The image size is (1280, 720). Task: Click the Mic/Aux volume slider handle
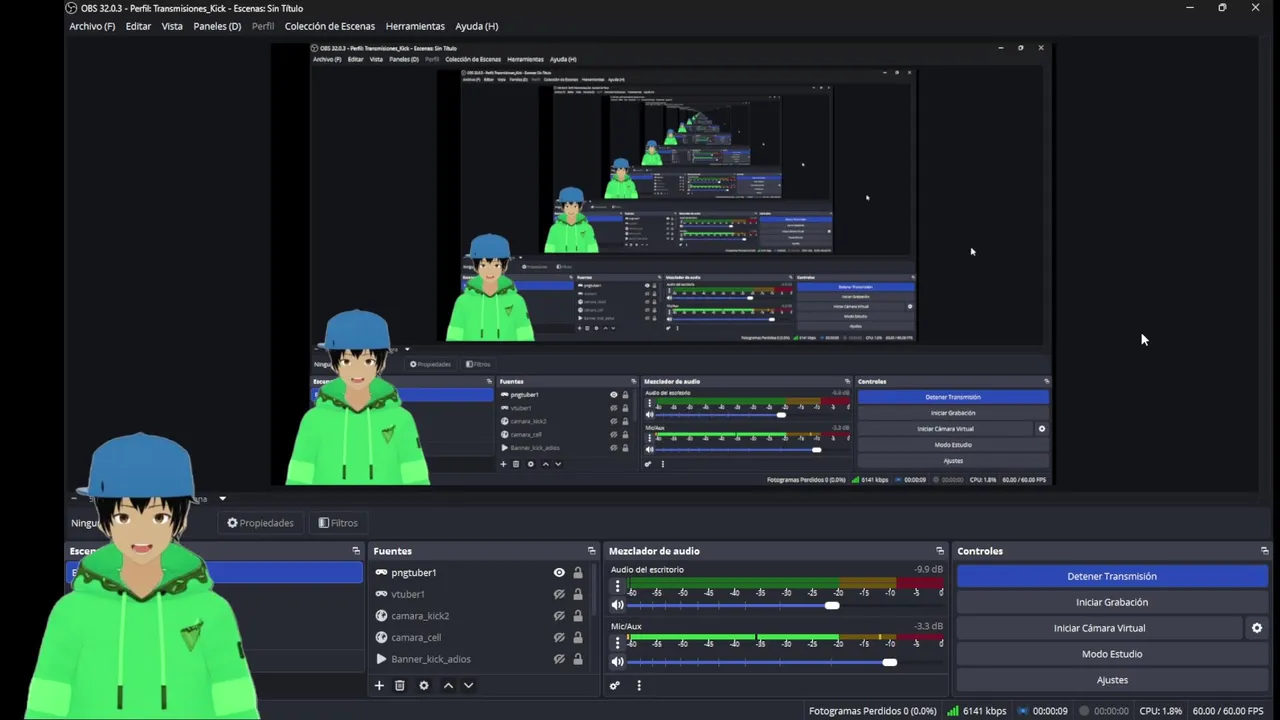click(890, 662)
